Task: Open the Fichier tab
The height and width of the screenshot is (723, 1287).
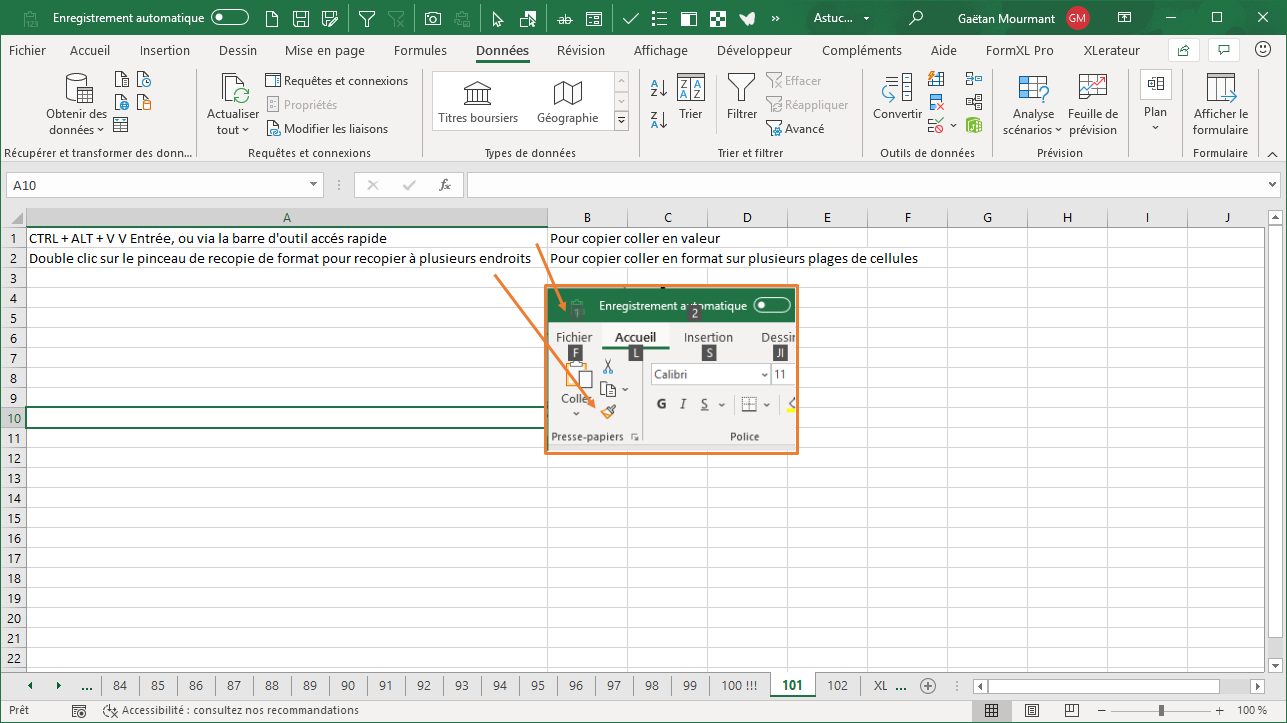Action: coord(27,51)
